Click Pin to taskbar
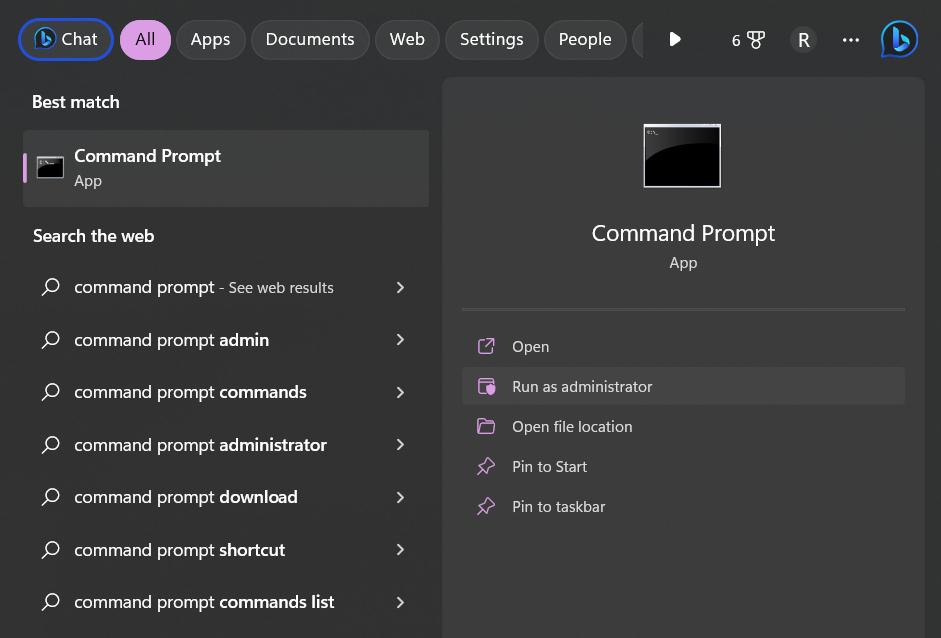This screenshot has height=638, width=941. (x=684, y=507)
